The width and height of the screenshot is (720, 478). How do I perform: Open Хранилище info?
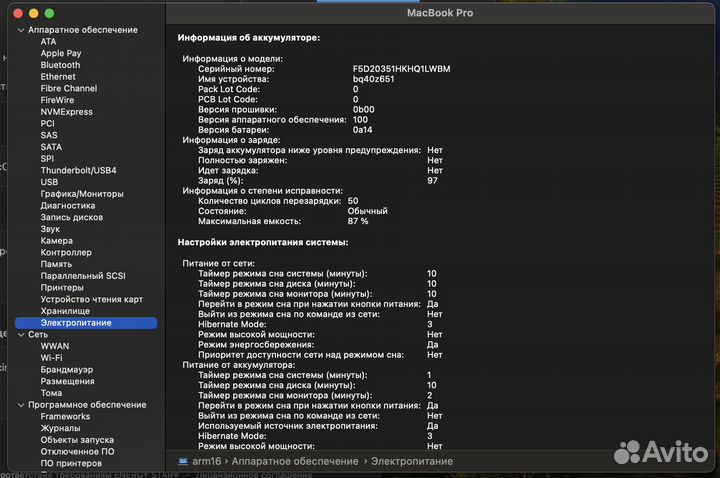pos(65,311)
